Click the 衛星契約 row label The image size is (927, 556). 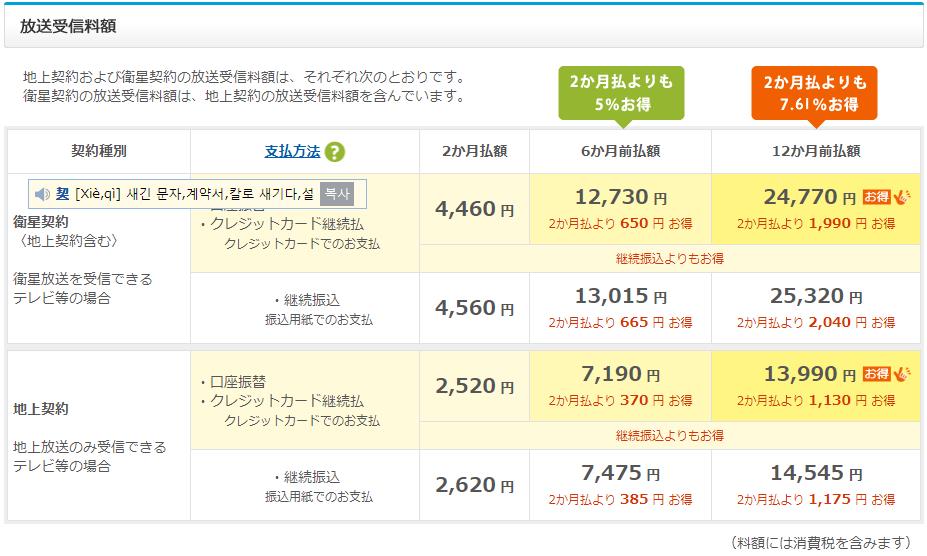[x=41, y=221]
